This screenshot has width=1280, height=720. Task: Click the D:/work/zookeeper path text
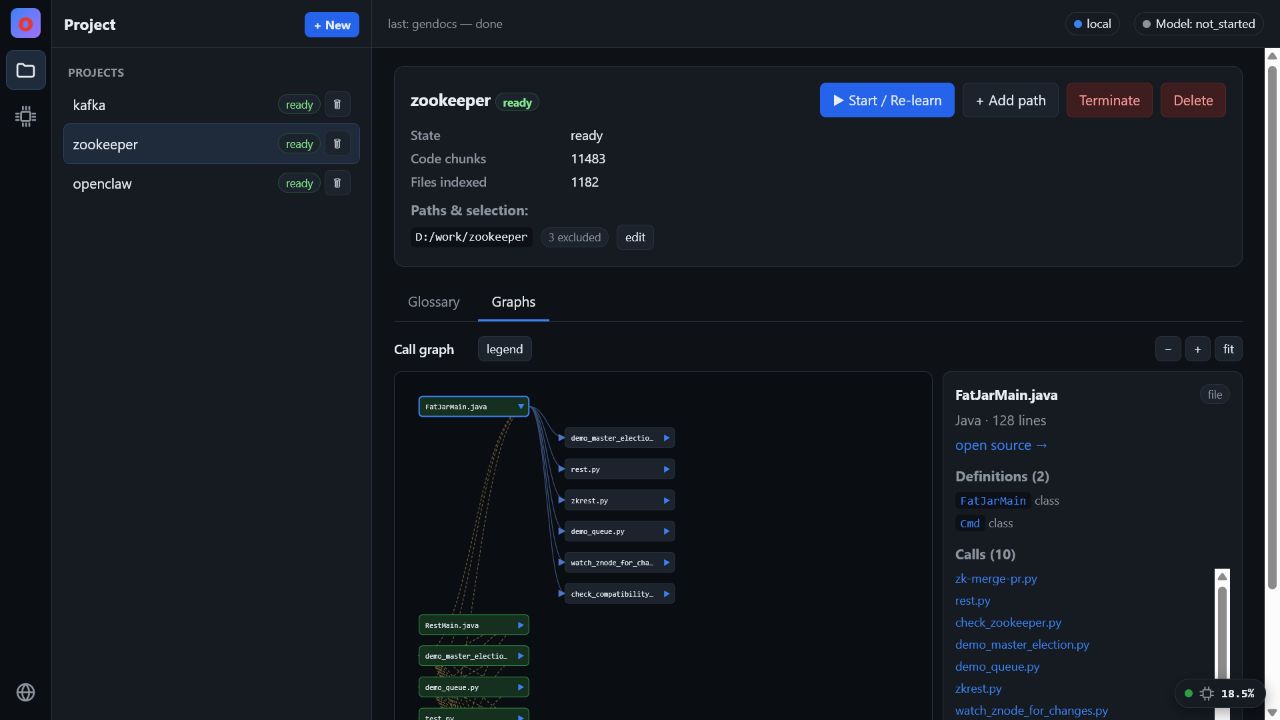click(471, 237)
